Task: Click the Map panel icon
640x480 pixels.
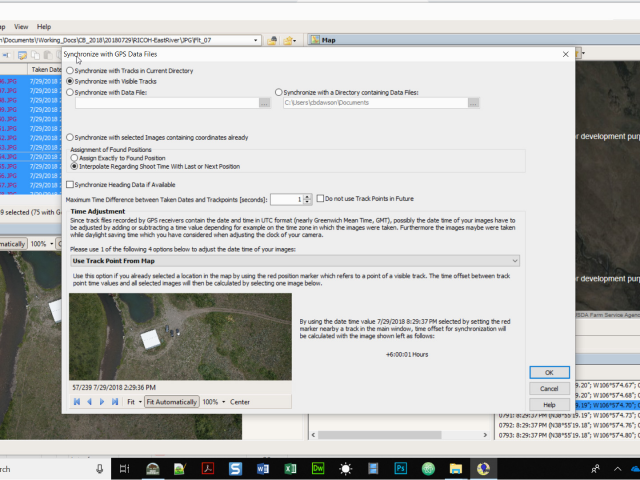Action: (x=315, y=40)
